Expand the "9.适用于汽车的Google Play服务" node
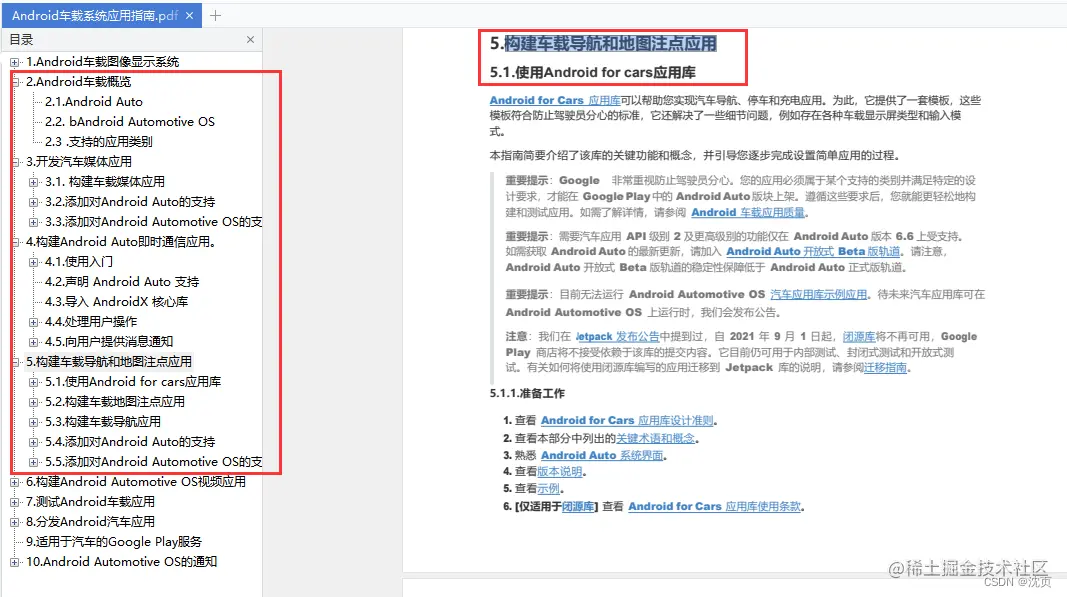Viewport: 1067px width, 597px height. tap(14, 541)
